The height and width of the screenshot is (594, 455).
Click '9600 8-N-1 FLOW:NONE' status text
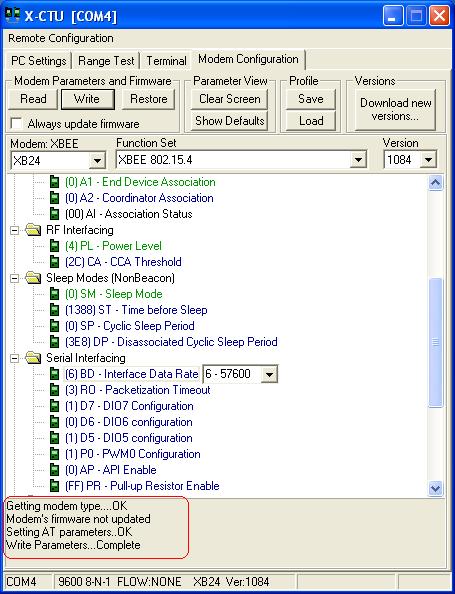(120, 581)
